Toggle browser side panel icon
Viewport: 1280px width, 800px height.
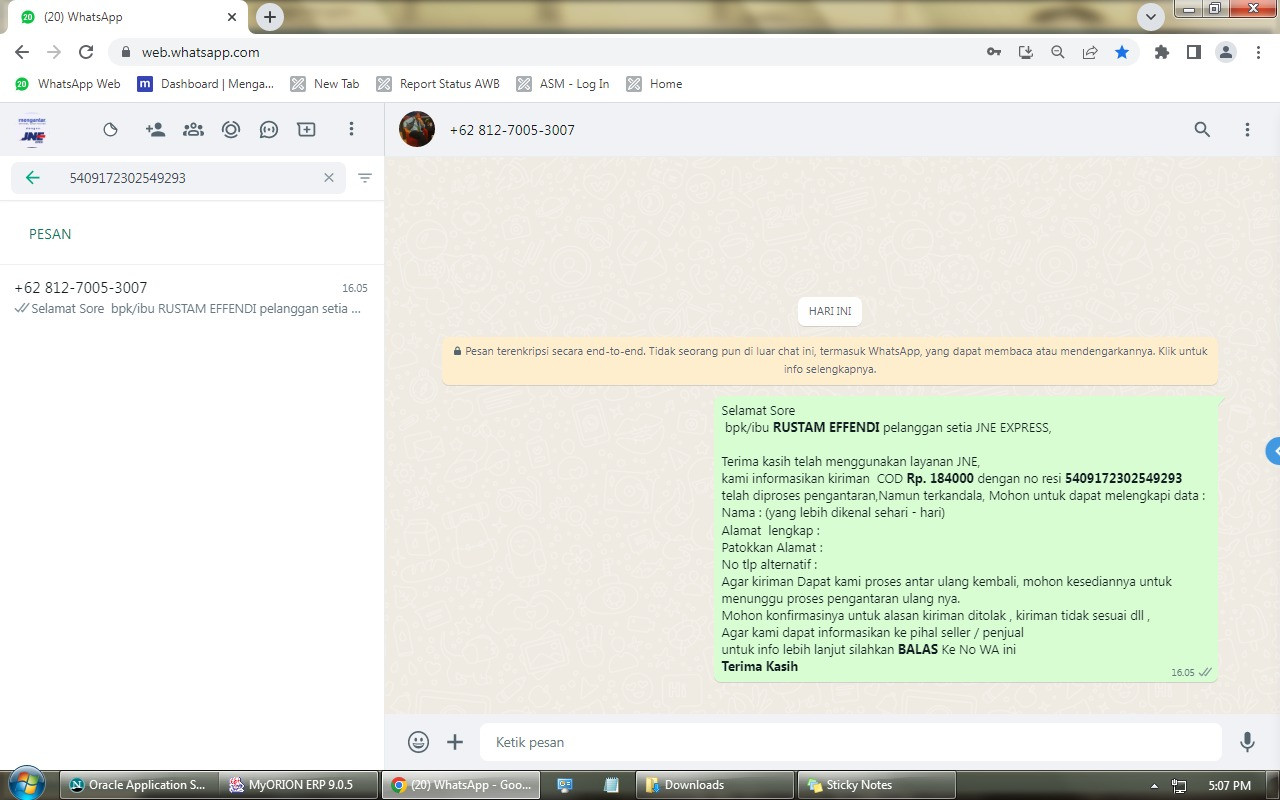pyautogui.click(x=1194, y=52)
